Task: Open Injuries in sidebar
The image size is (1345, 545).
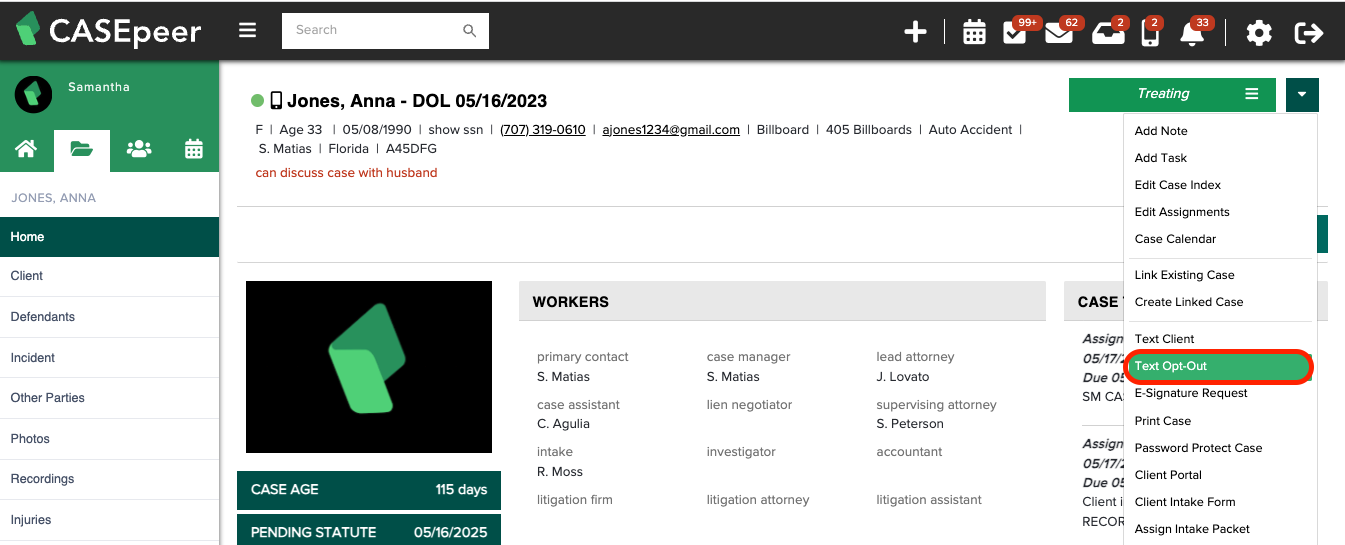Action: click(109, 520)
